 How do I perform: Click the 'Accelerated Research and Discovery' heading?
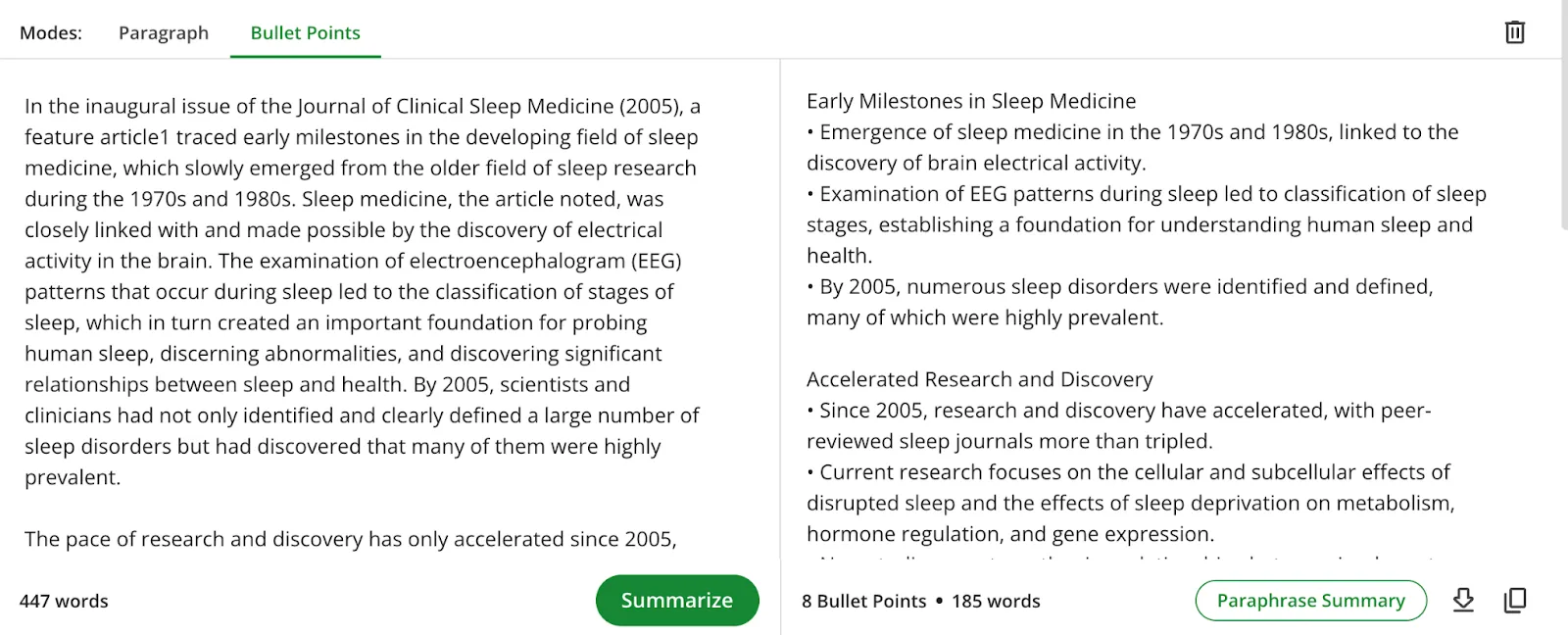click(979, 379)
